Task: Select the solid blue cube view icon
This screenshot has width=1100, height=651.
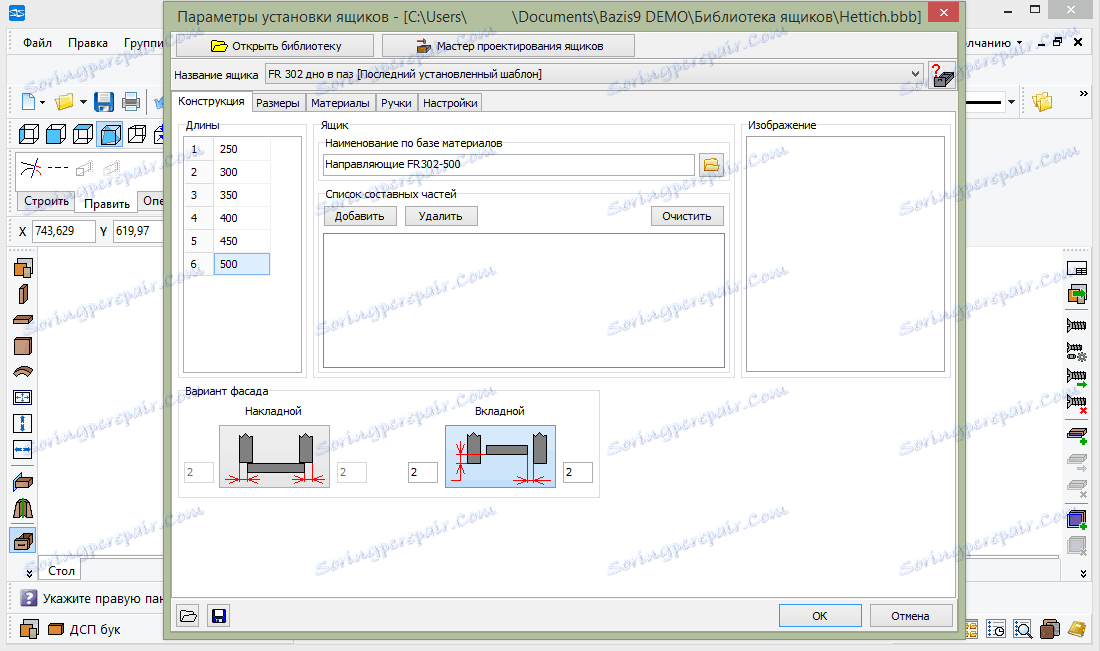Action: coord(56,133)
